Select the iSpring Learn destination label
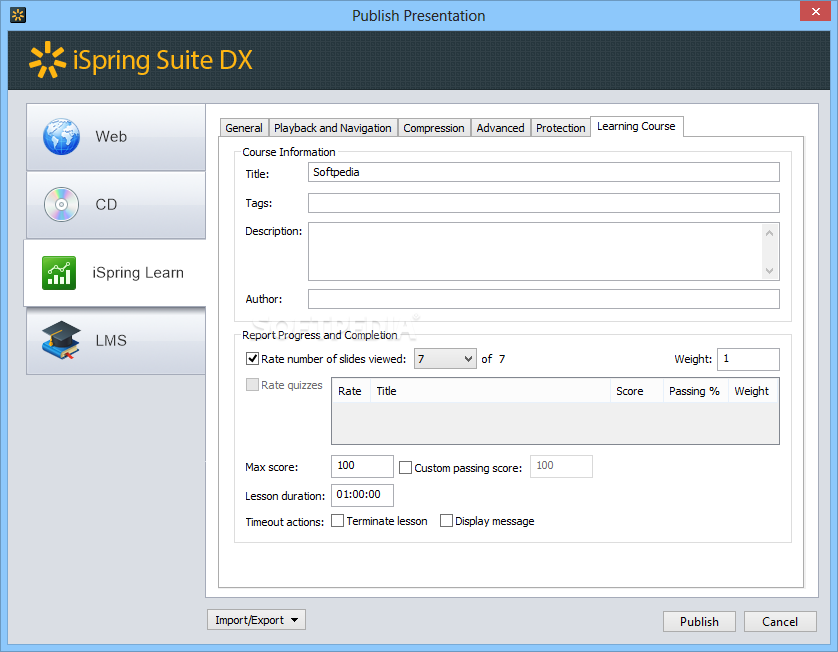Image resolution: width=838 pixels, height=652 pixels. (138, 273)
